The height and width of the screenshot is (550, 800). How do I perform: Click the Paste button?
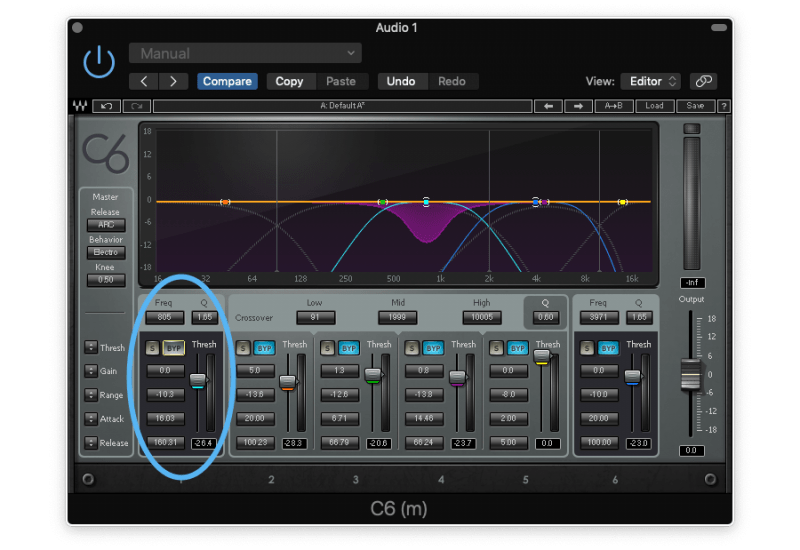341,82
